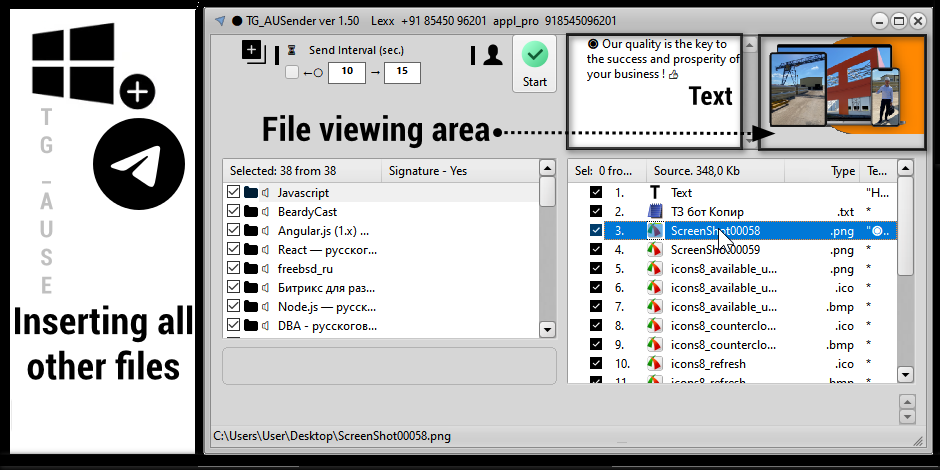Click the image icon of ScreenShot00058

point(655,231)
